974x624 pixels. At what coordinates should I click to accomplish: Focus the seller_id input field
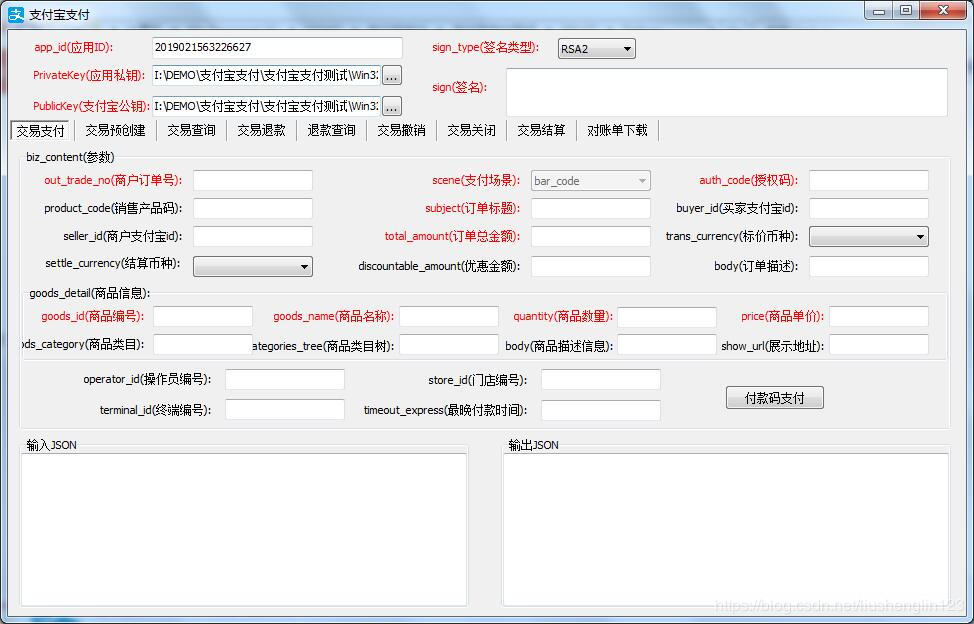[253, 237]
